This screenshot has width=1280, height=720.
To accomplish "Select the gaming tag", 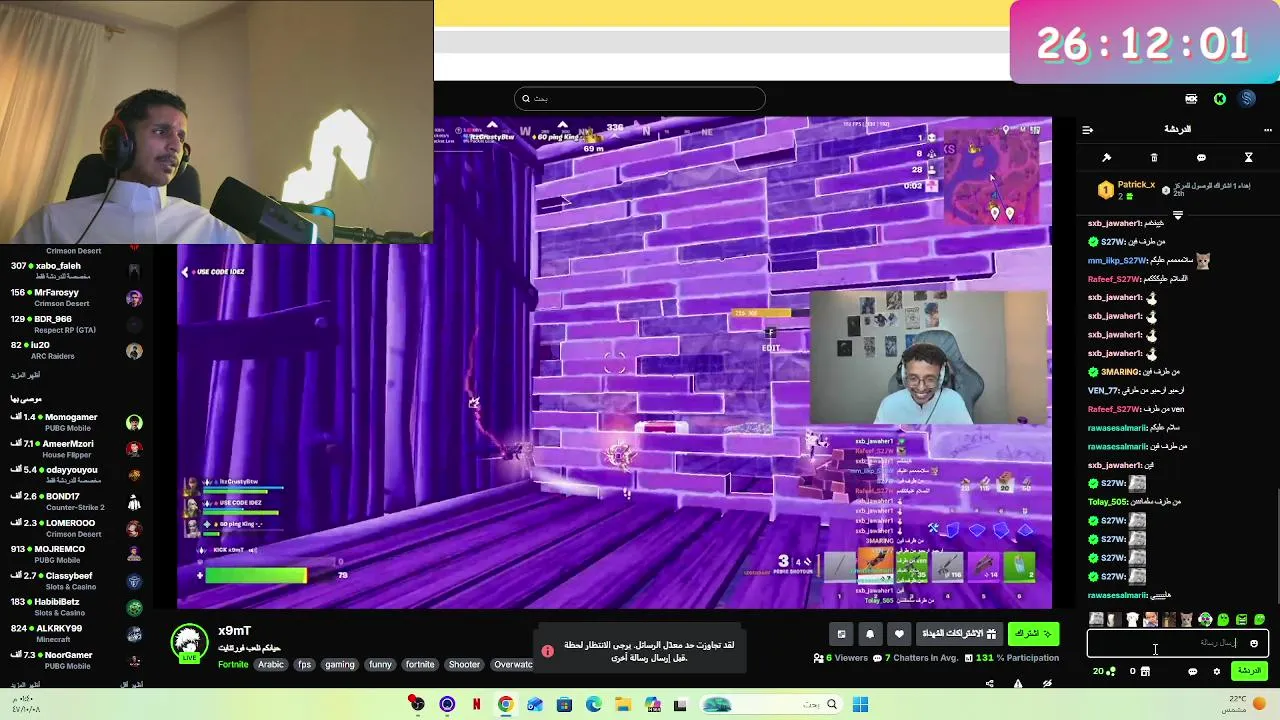I will coord(339,664).
